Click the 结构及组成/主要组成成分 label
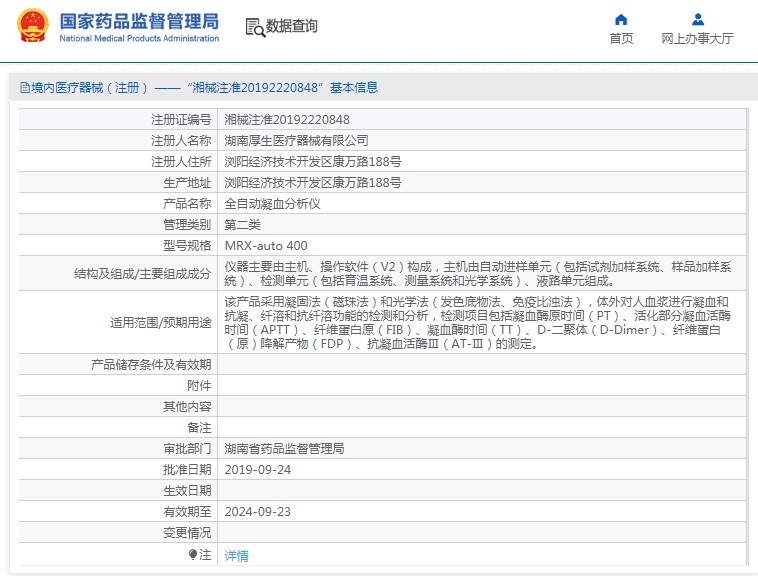 pyautogui.click(x=143, y=274)
